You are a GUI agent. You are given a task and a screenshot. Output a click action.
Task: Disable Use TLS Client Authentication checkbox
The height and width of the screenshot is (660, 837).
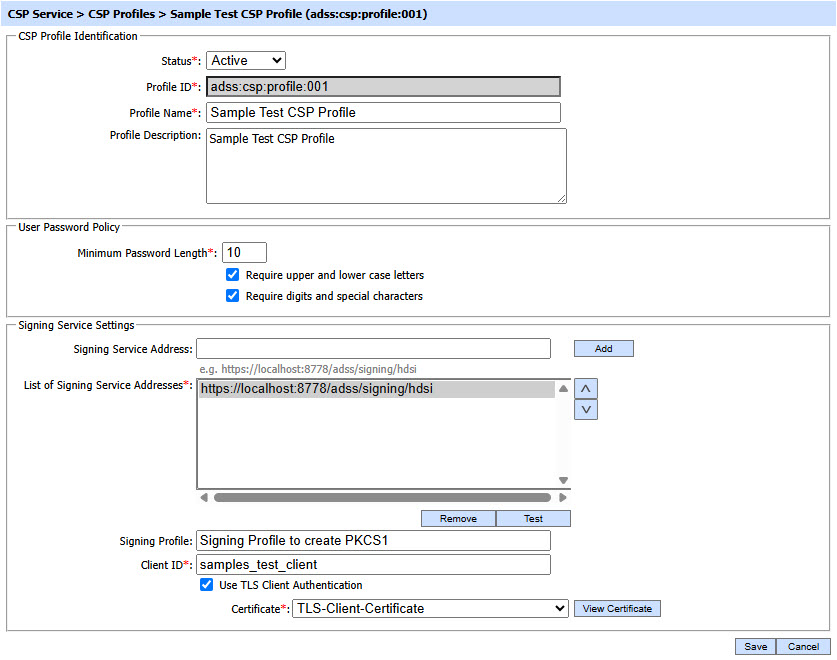(x=207, y=585)
